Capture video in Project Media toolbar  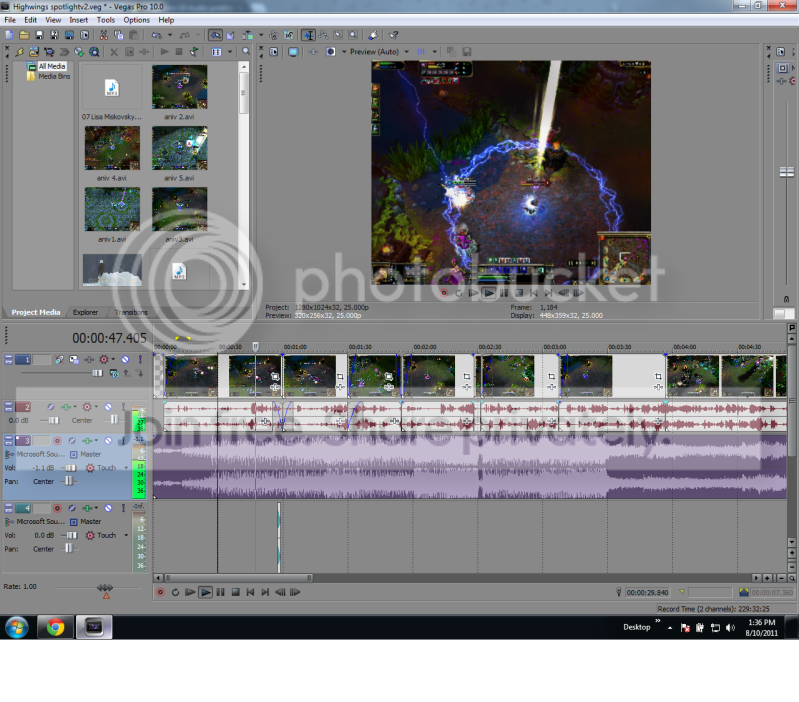49,52
